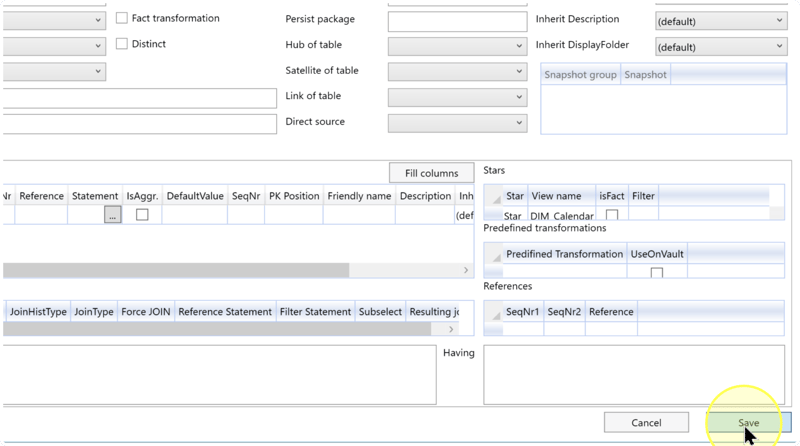
Task: Click the isFact column header
Action: click(612, 196)
